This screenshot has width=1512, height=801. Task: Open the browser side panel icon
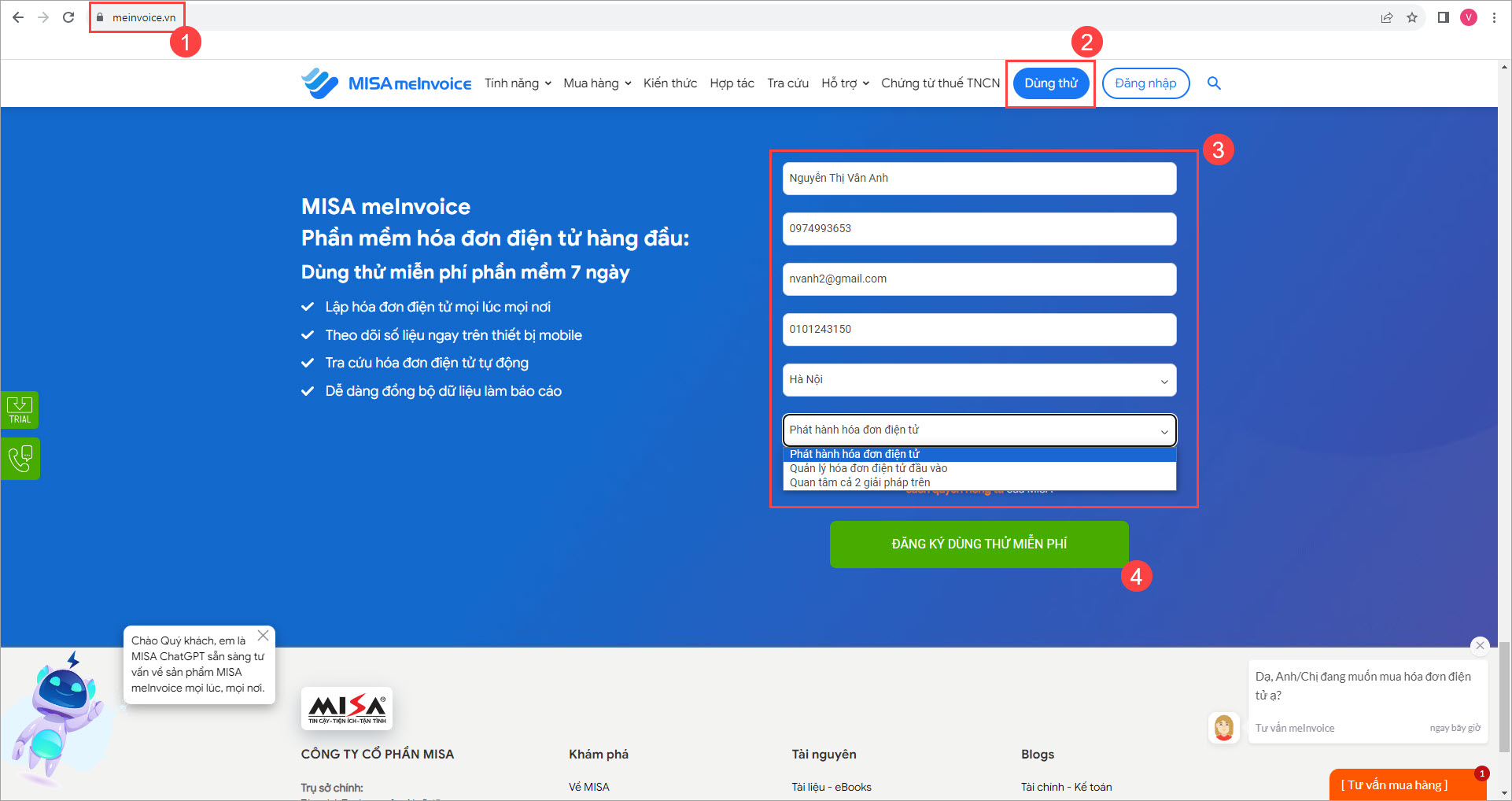click(1443, 17)
